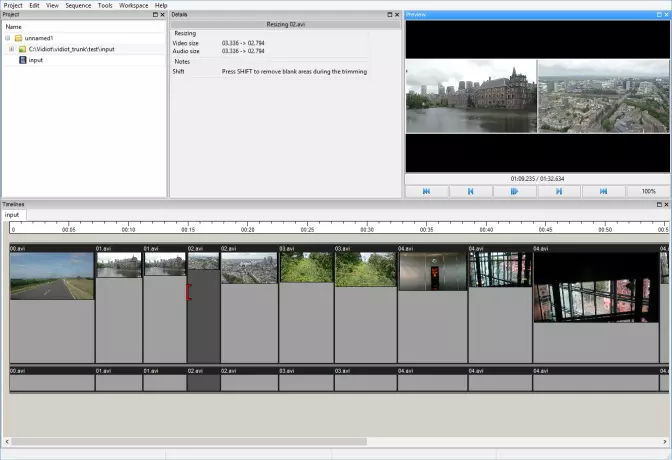This screenshot has height=460, width=672.
Task: Select the unnamed1 folder icon
Action: [x=18, y=38]
